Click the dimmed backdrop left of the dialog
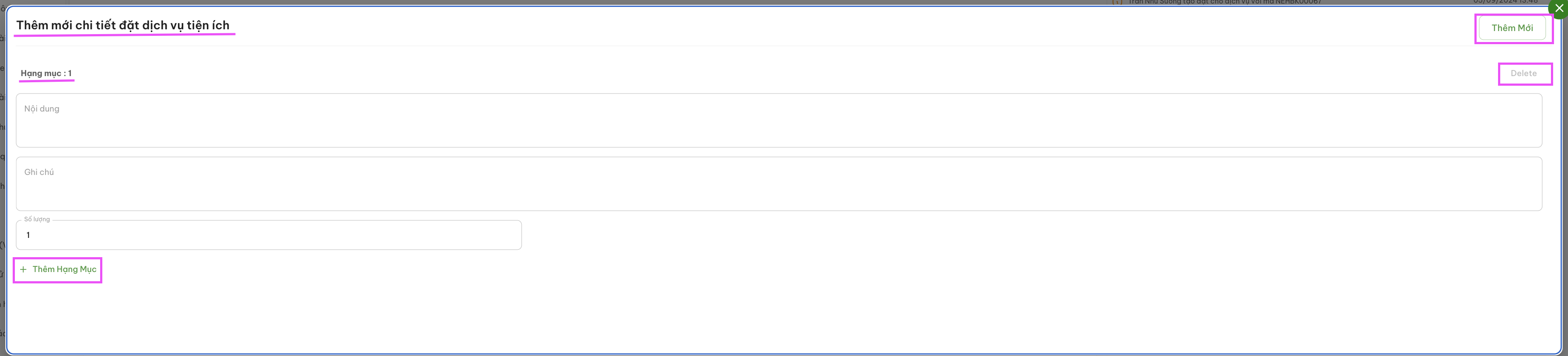1568x356 pixels. pyautogui.click(x=3, y=182)
